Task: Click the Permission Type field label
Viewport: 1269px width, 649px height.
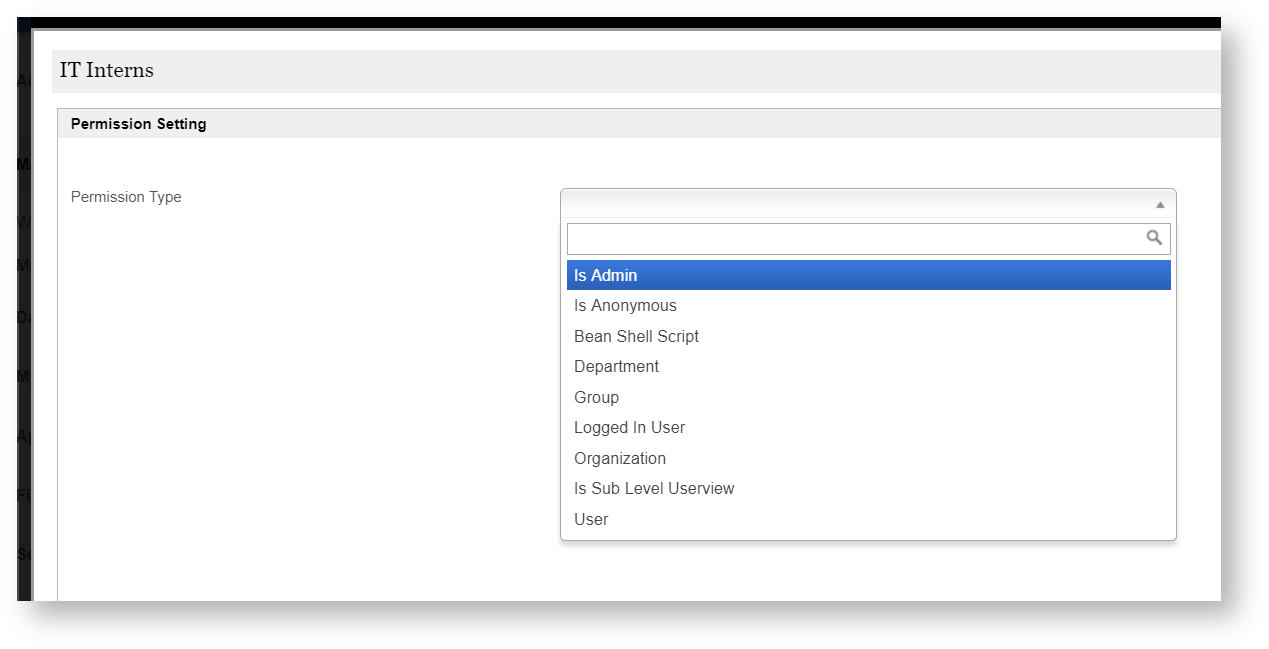Action: (x=126, y=197)
